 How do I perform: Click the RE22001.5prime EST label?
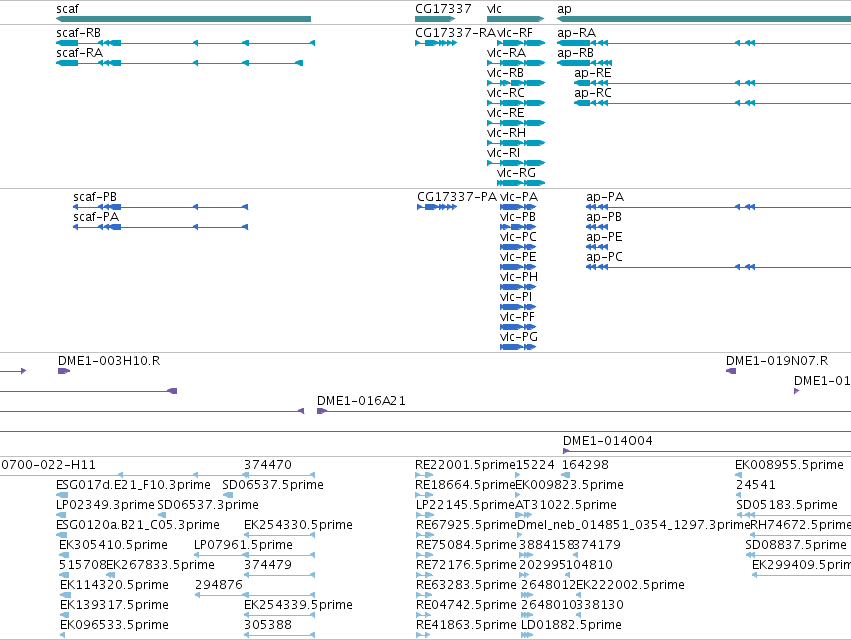[465, 465]
